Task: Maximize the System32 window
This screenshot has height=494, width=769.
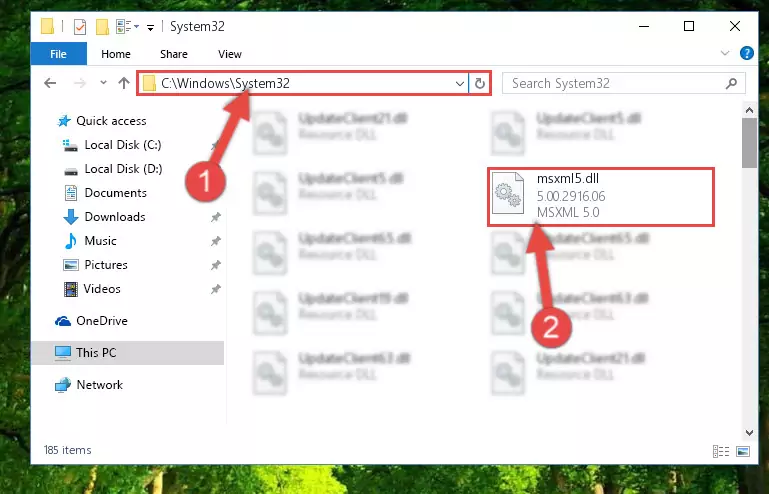Action: pos(689,26)
